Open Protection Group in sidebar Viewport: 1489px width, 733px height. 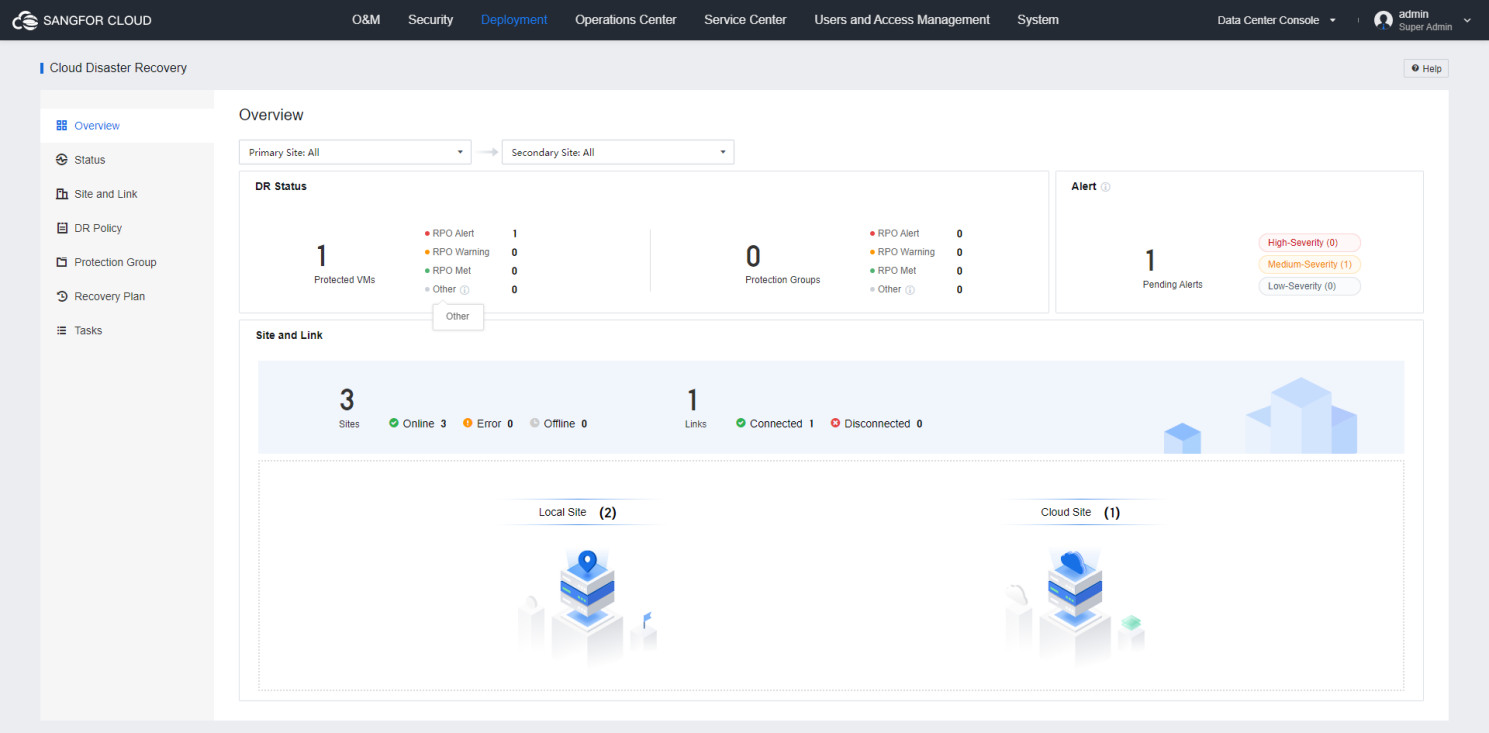[x=127, y=262]
